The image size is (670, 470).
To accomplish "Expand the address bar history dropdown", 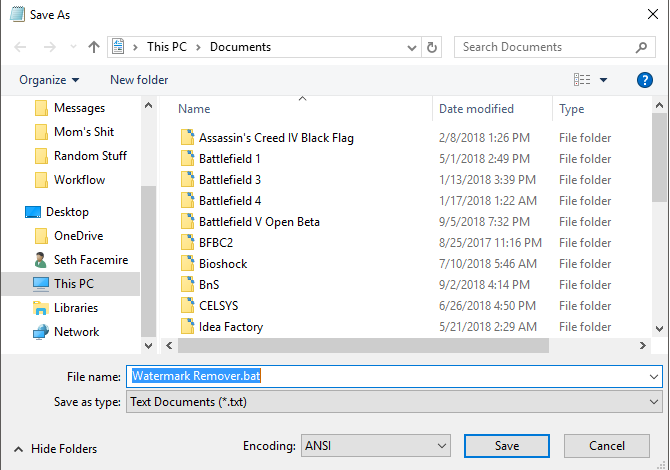I will pyautogui.click(x=411, y=47).
